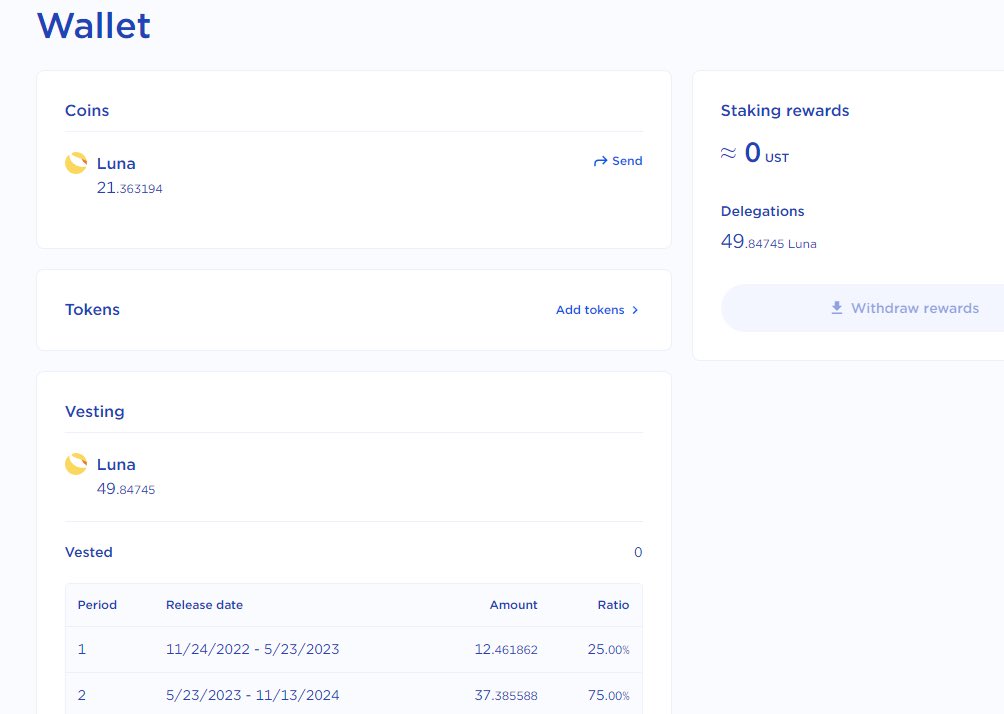Click the Release date column header

pos(204,604)
